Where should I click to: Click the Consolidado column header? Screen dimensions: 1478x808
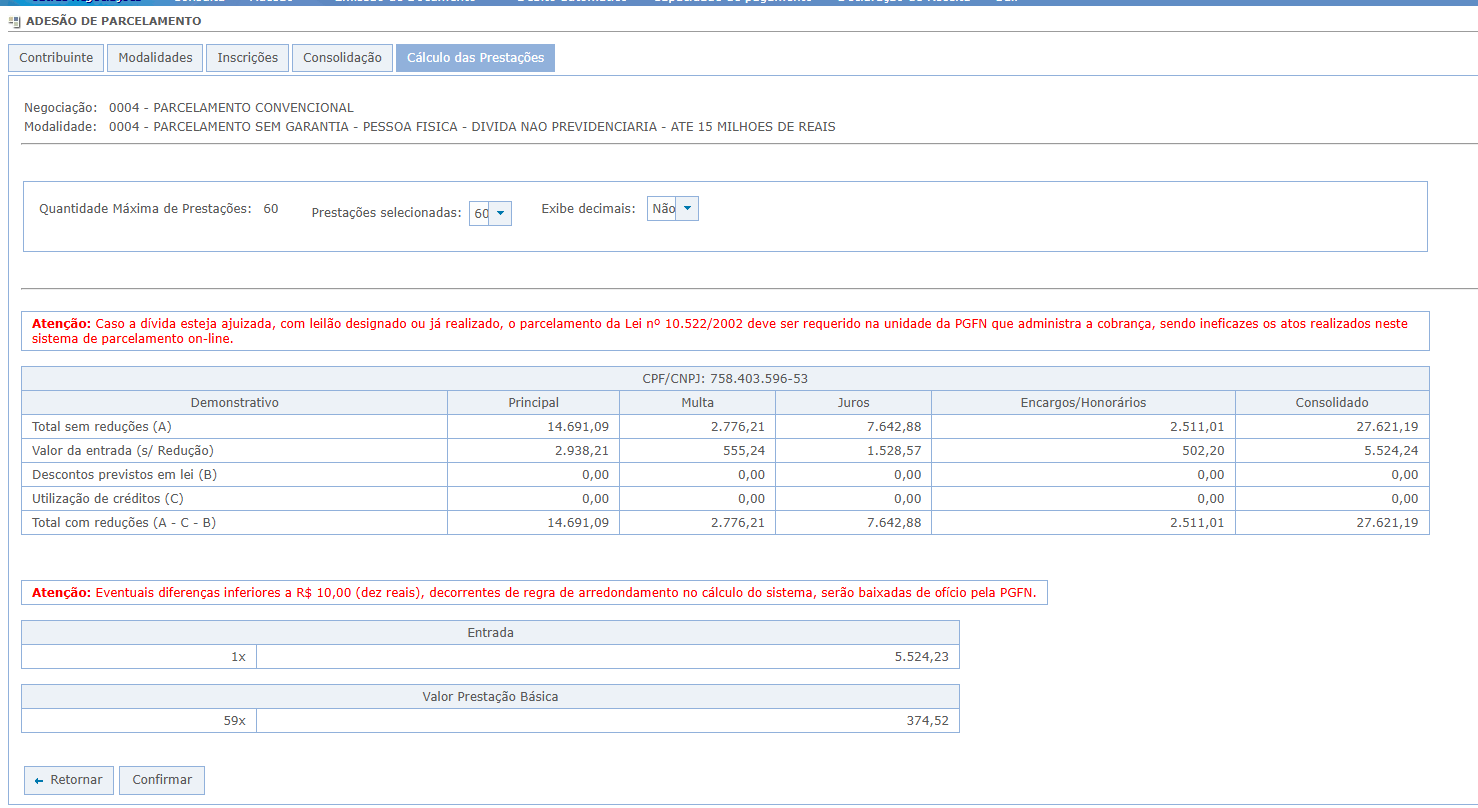click(1332, 403)
